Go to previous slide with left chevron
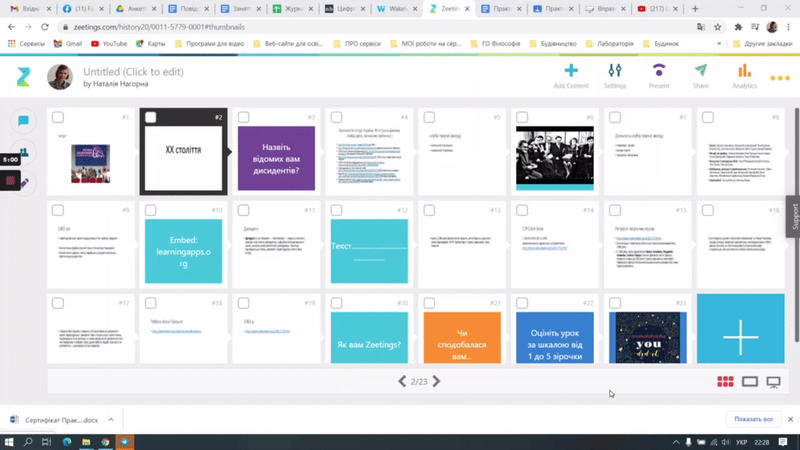Viewport: 800px width, 450px height. pos(402,381)
